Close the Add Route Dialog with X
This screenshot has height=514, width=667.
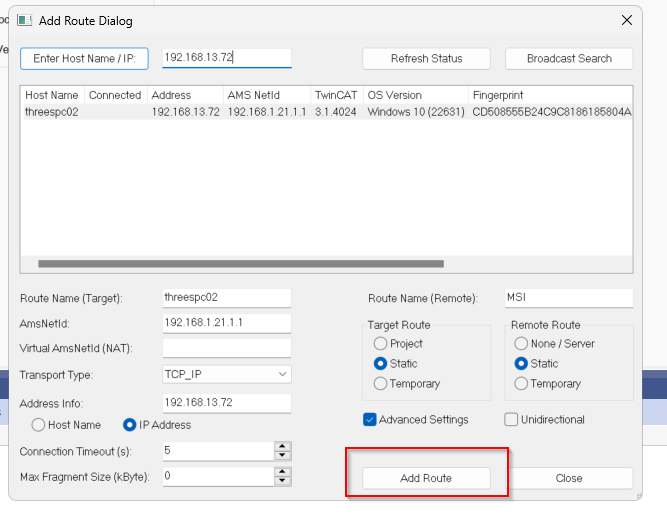(x=626, y=20)
